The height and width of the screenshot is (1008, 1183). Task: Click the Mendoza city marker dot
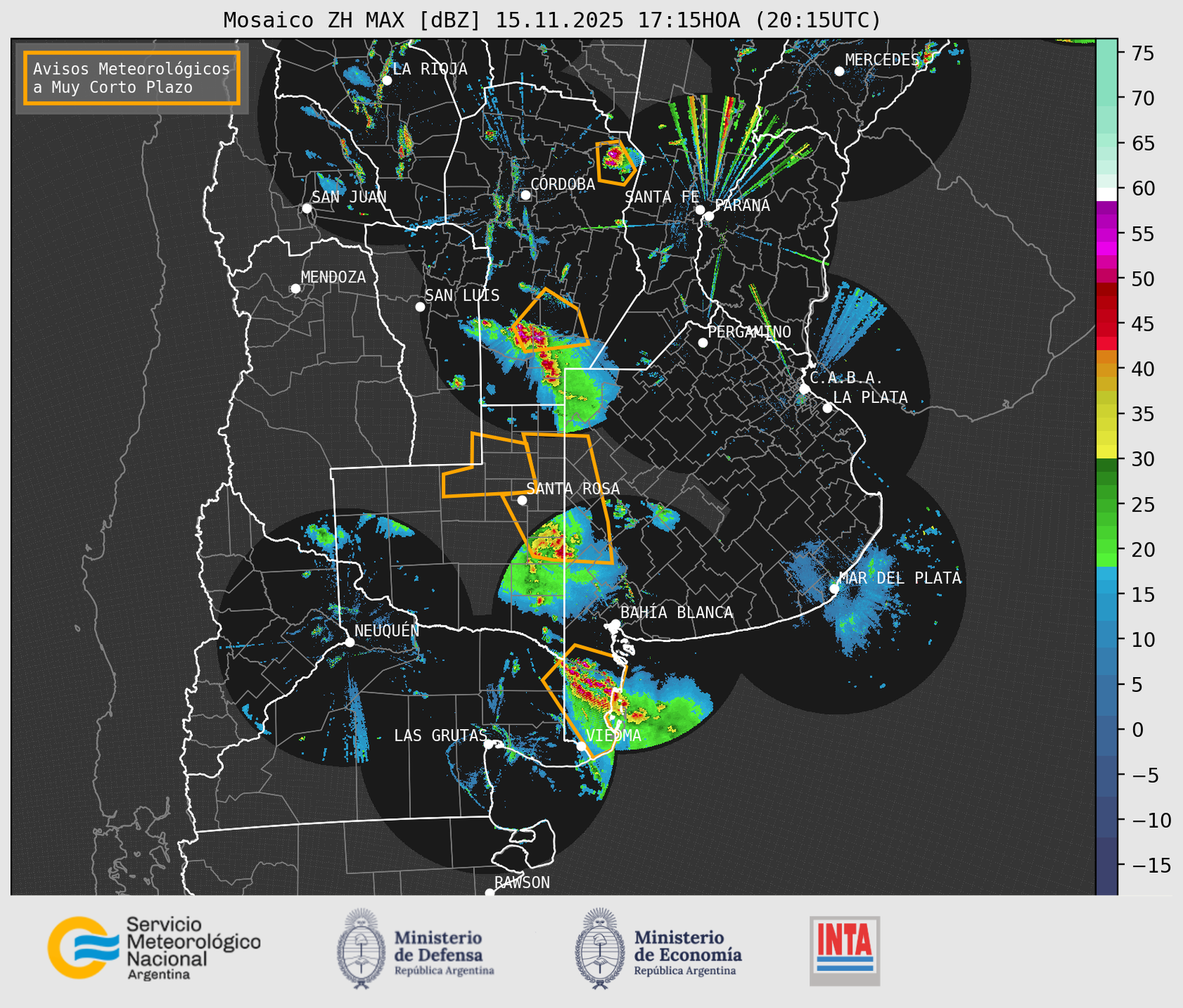click(x=295, y=288)
